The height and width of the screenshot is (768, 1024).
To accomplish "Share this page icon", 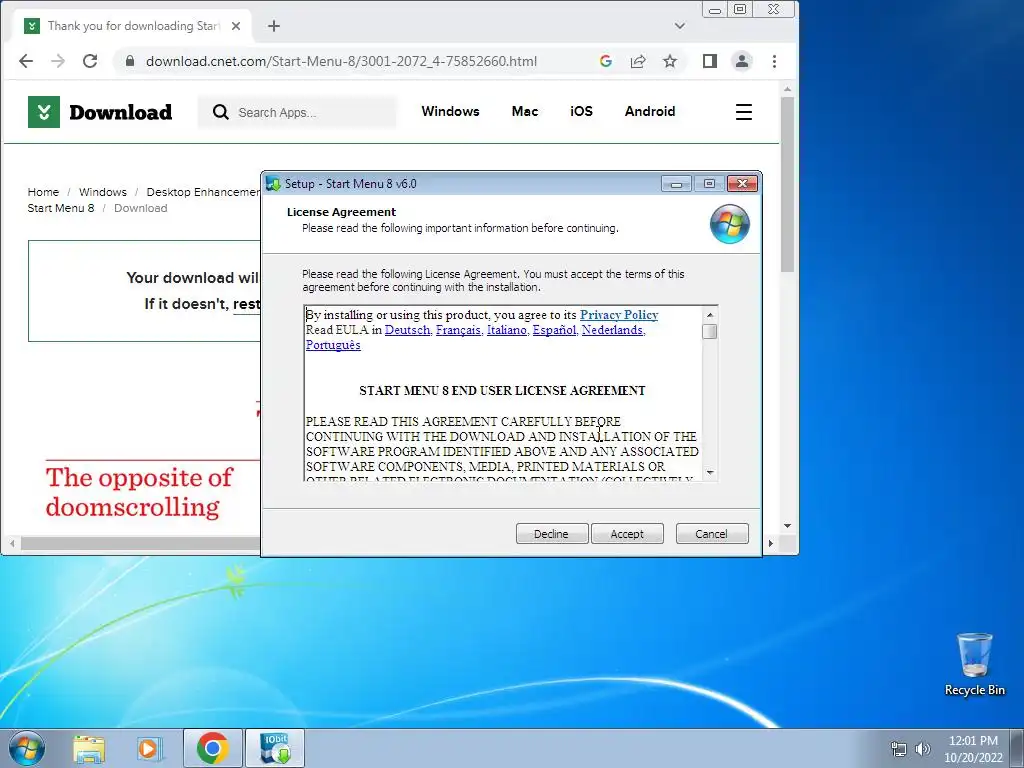I will (x=638, y=61).
